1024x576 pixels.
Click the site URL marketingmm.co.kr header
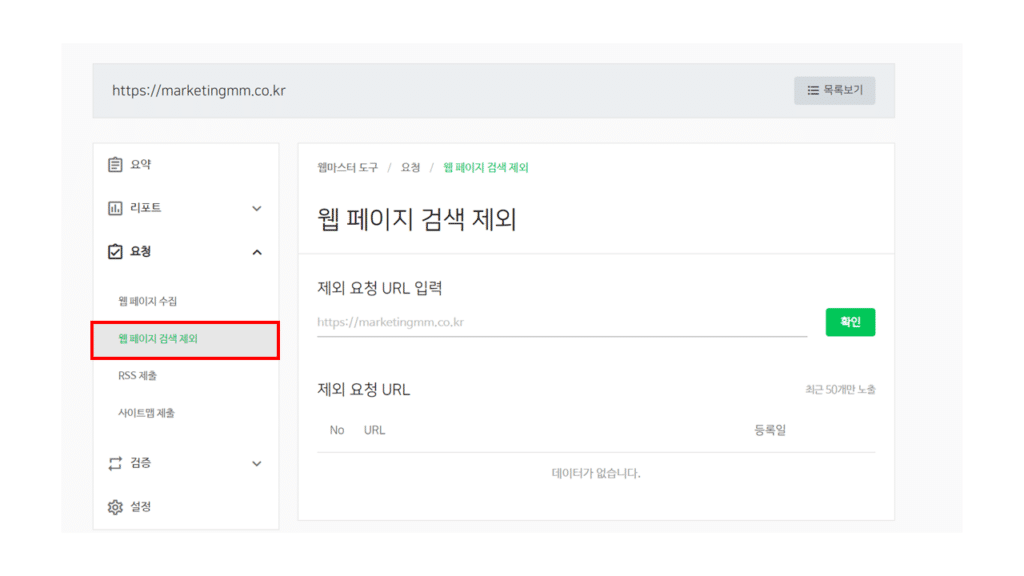tap(199, 91)
